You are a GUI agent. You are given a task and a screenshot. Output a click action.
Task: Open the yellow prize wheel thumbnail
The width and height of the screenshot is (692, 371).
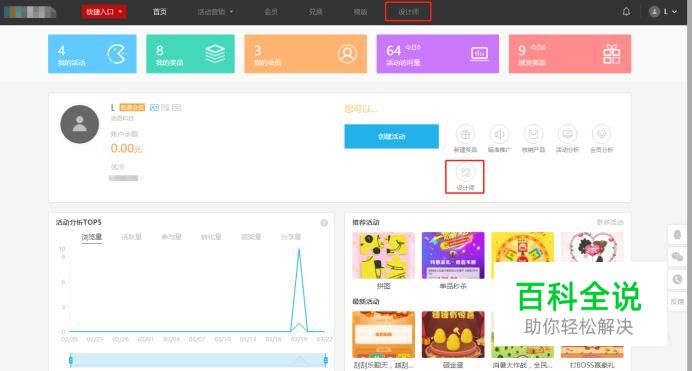[x=523, y=247]
